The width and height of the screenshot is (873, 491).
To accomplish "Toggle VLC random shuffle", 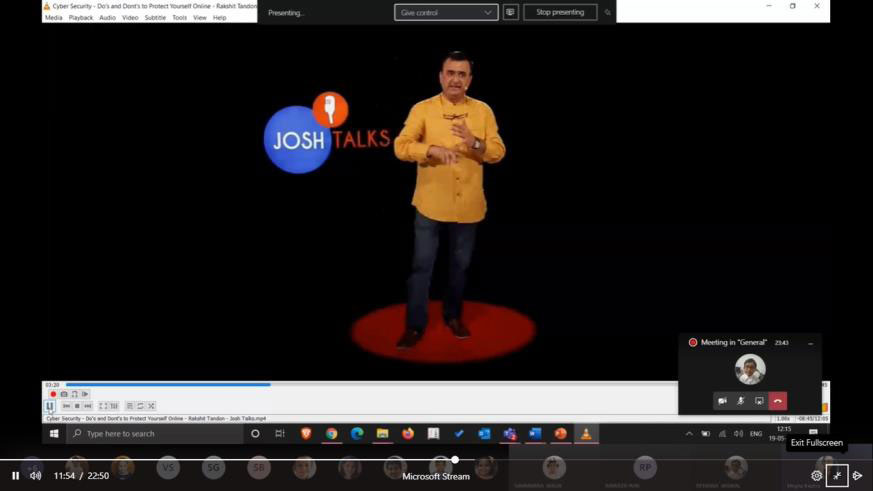I will click(151, 406).
